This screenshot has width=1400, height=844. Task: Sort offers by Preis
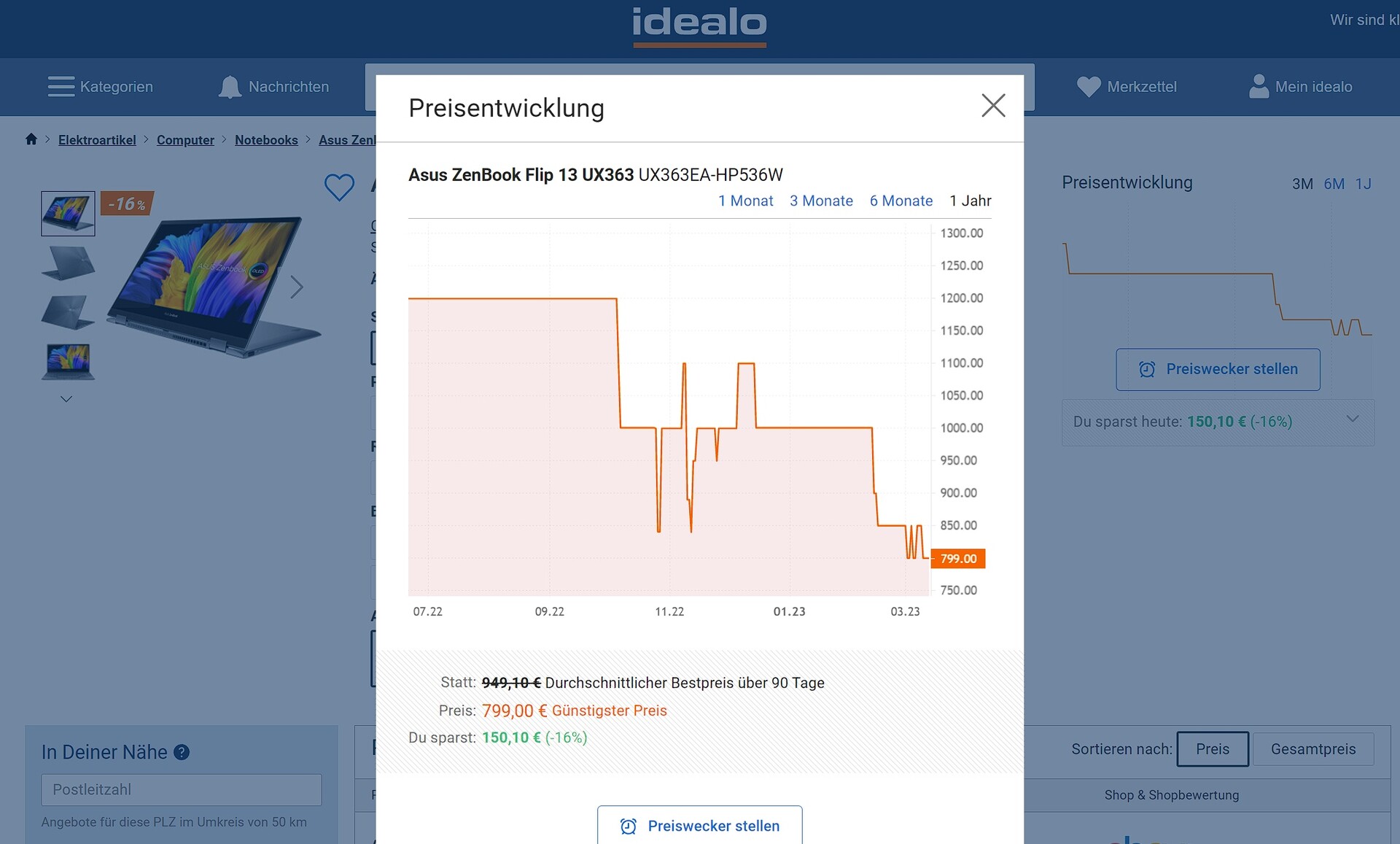[x=1212, y=749]
